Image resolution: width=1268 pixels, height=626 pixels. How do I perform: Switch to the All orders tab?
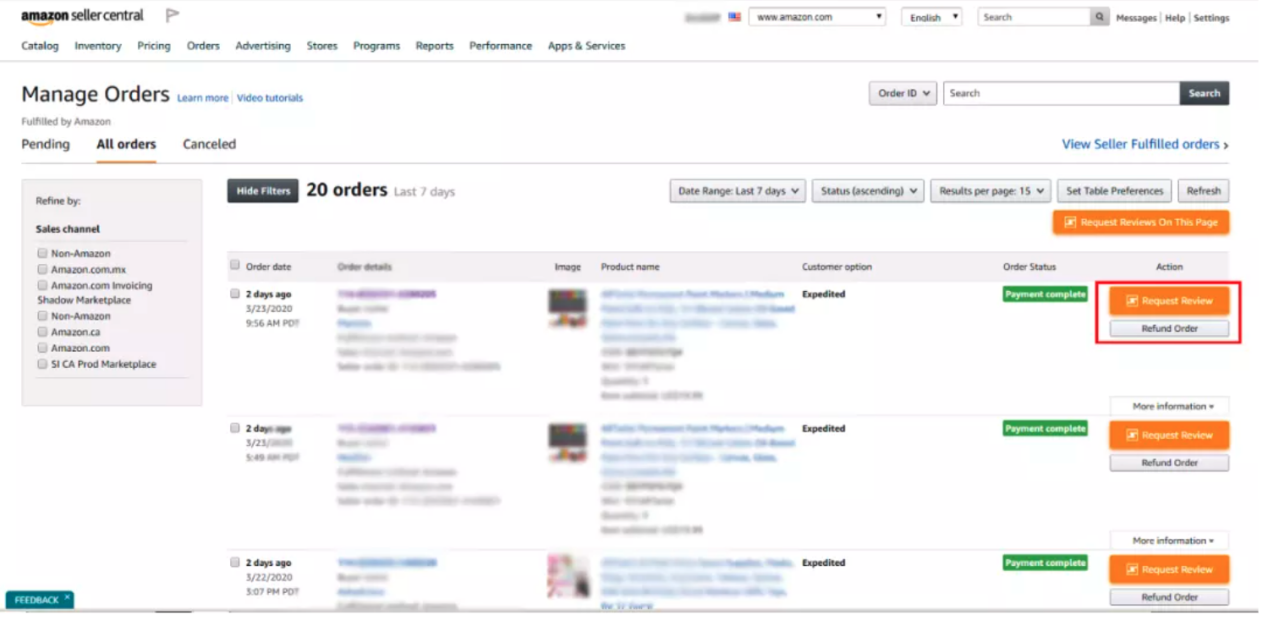(x=126, y=144)
